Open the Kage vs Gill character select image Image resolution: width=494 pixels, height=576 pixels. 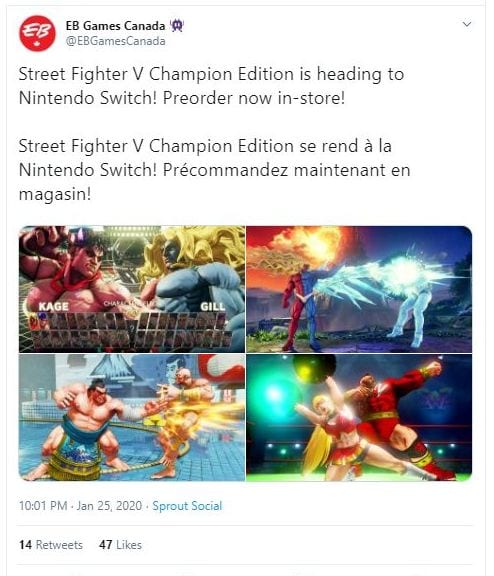(x=132, y=289)
